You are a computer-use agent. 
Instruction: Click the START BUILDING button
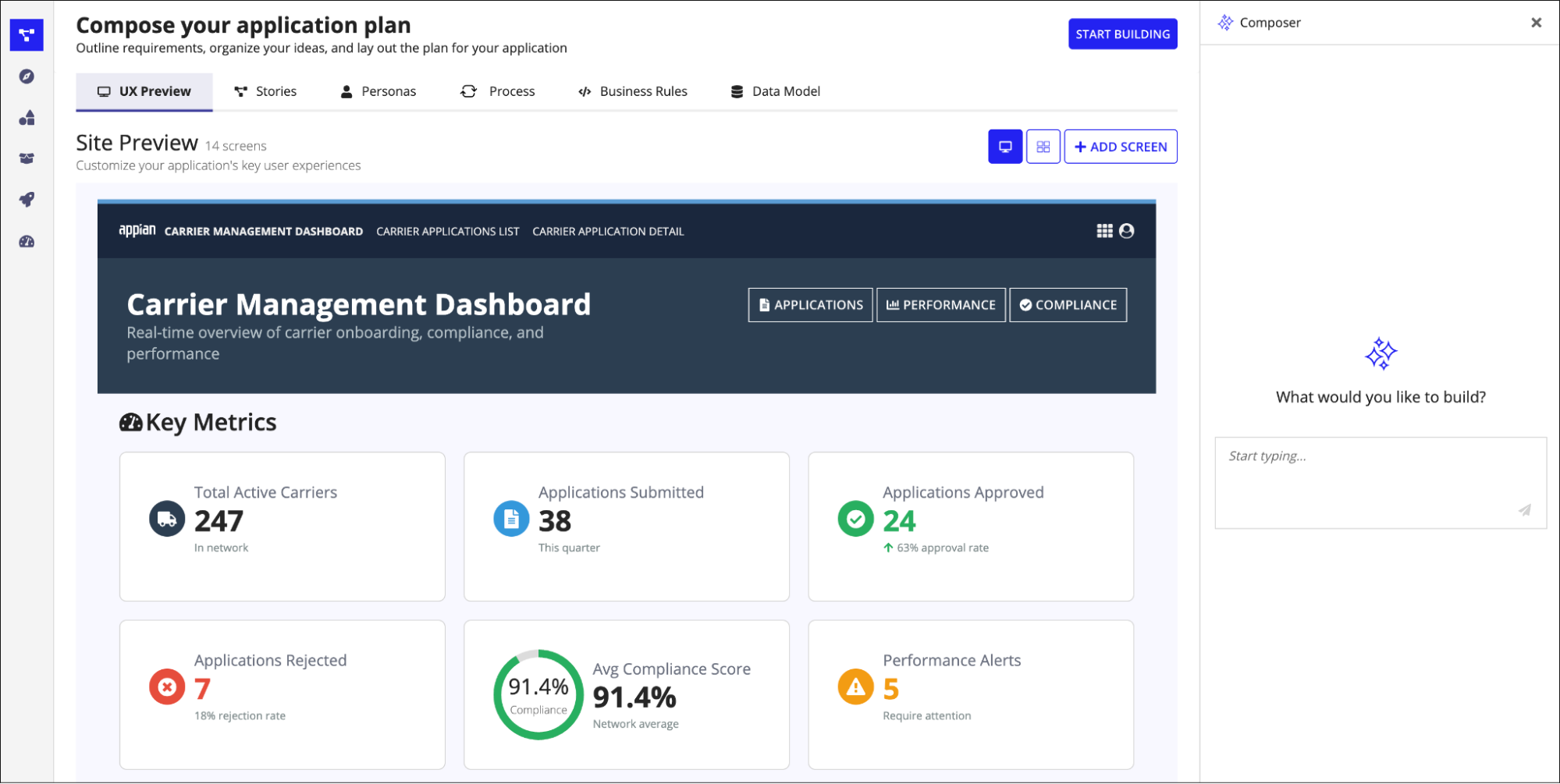point(1122,34)
